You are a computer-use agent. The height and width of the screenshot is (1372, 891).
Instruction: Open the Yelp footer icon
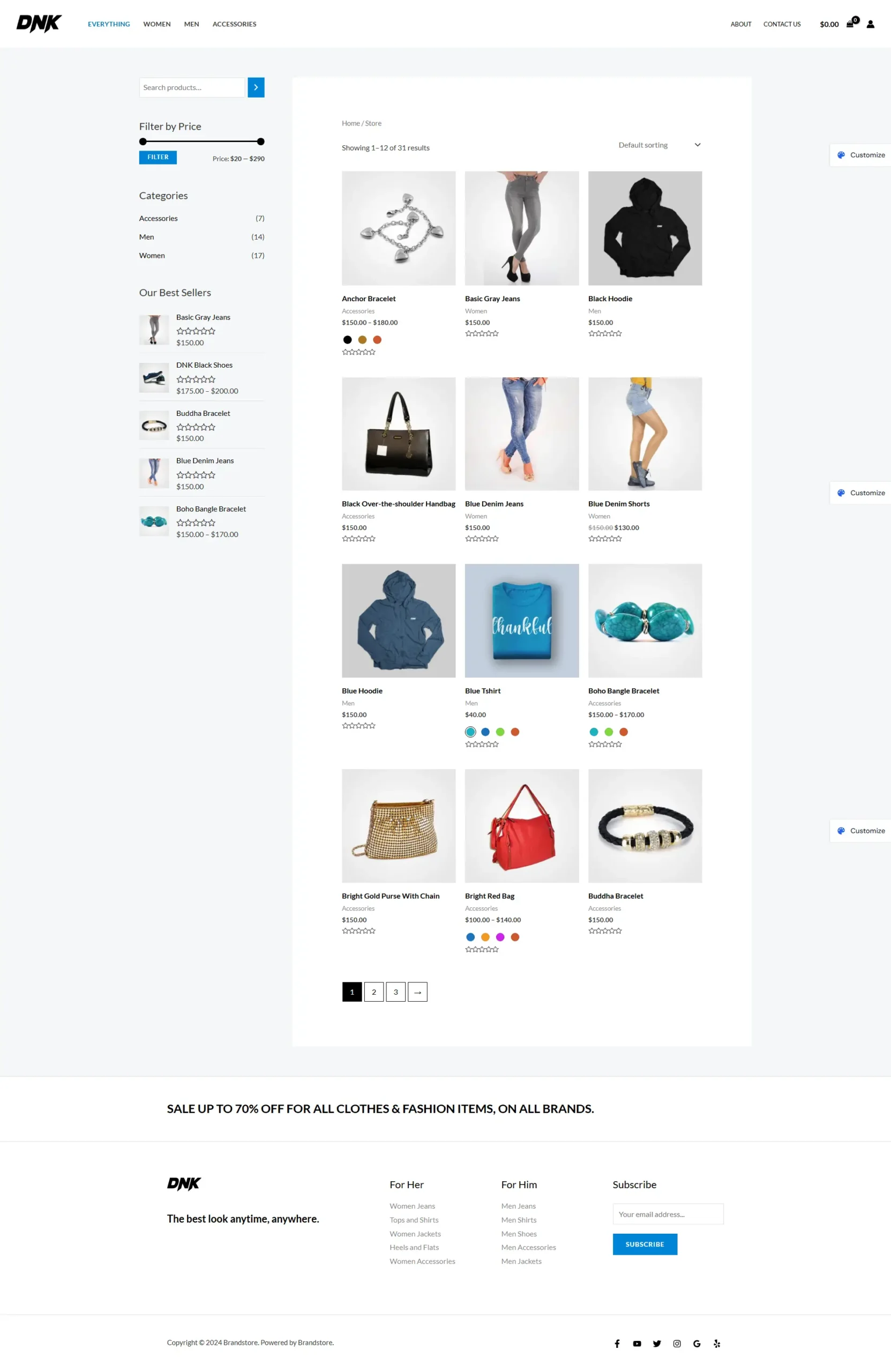717,1343
